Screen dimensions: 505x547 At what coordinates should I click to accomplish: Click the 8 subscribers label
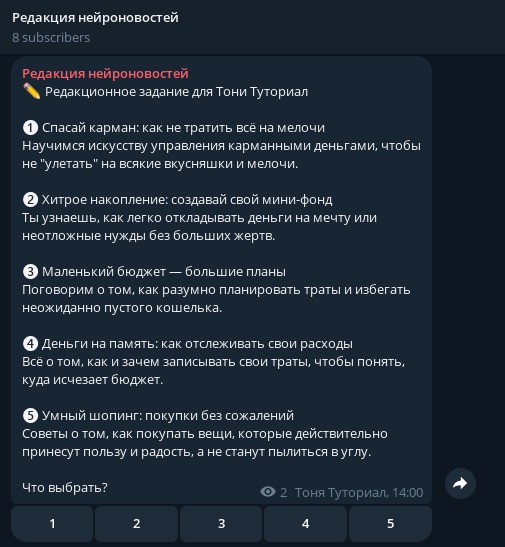pos(51,38)
